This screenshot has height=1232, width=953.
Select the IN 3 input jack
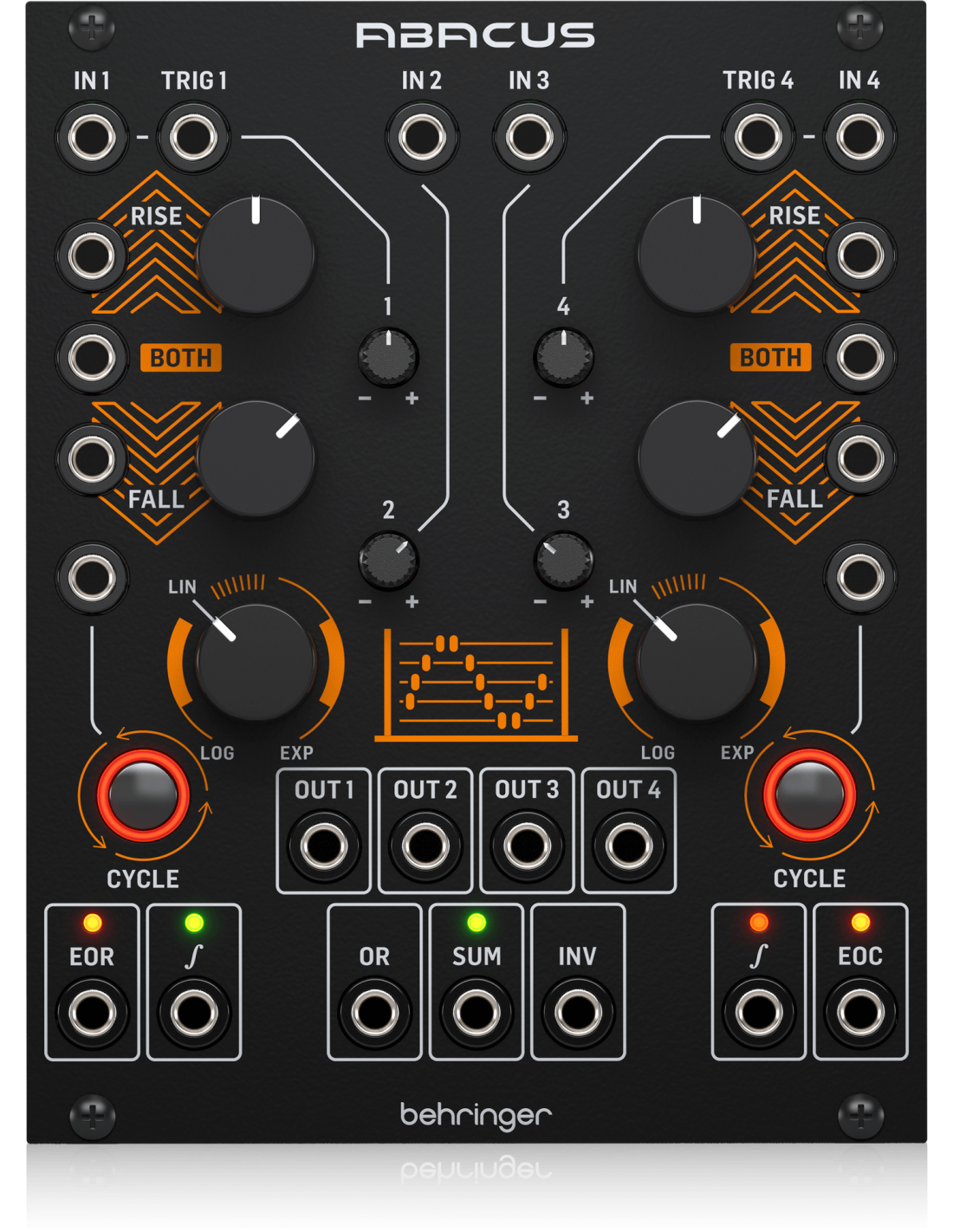(528, 137)
